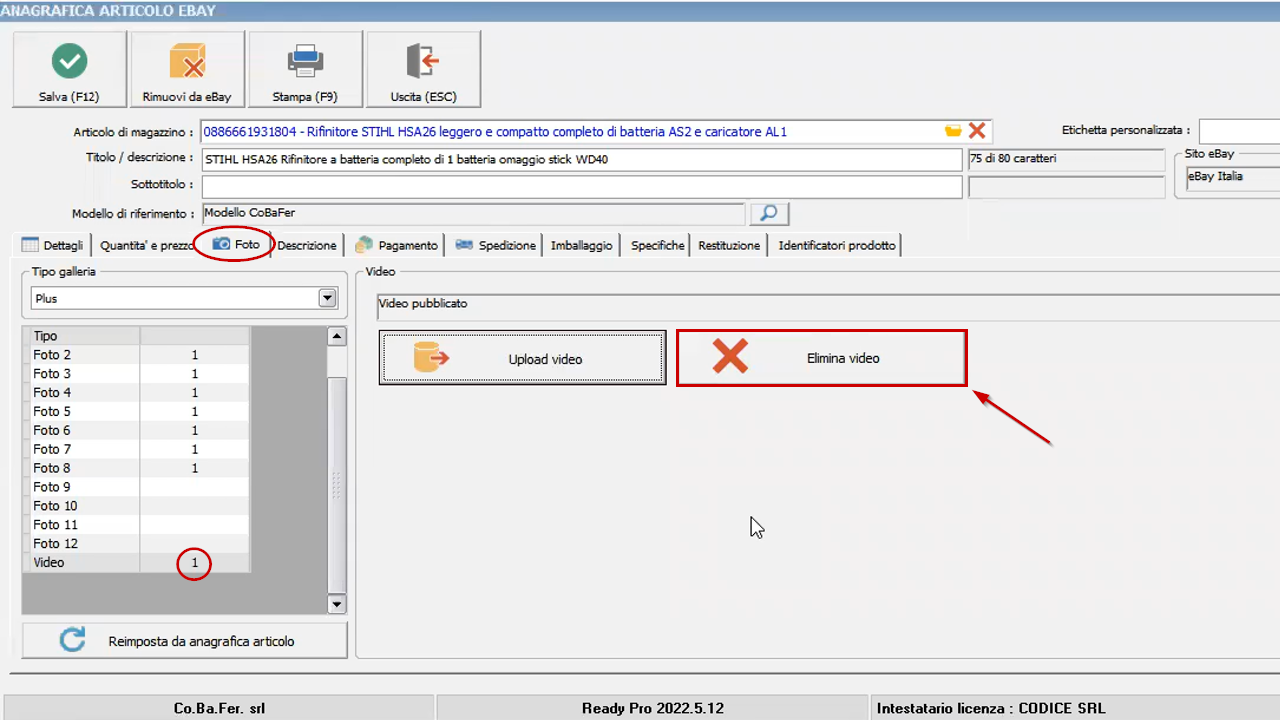The width and height of the screenshot is (1280, 720).
Task: Select the Foto 12 row
Action: pyautogui.click(x=136, y=544)
